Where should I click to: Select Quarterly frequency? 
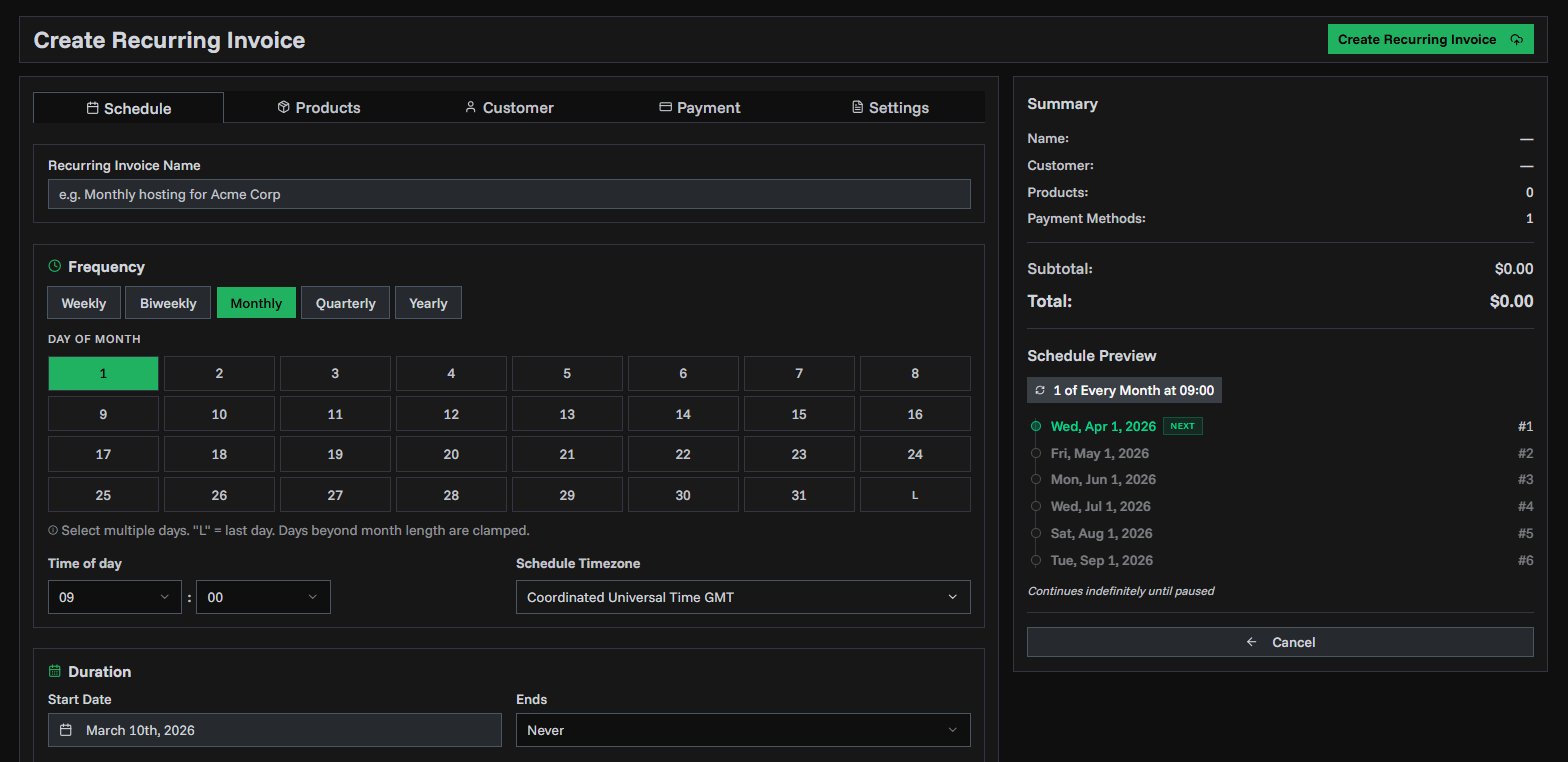coord(345,303)
